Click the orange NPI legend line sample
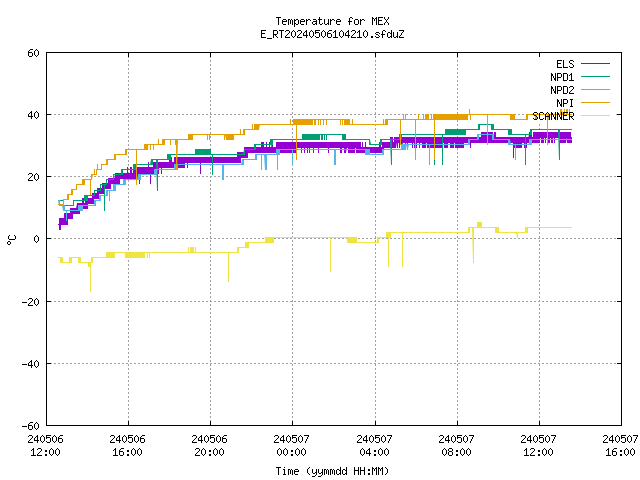The height and width of the screenshot is (480, 640). click(595, 102)
